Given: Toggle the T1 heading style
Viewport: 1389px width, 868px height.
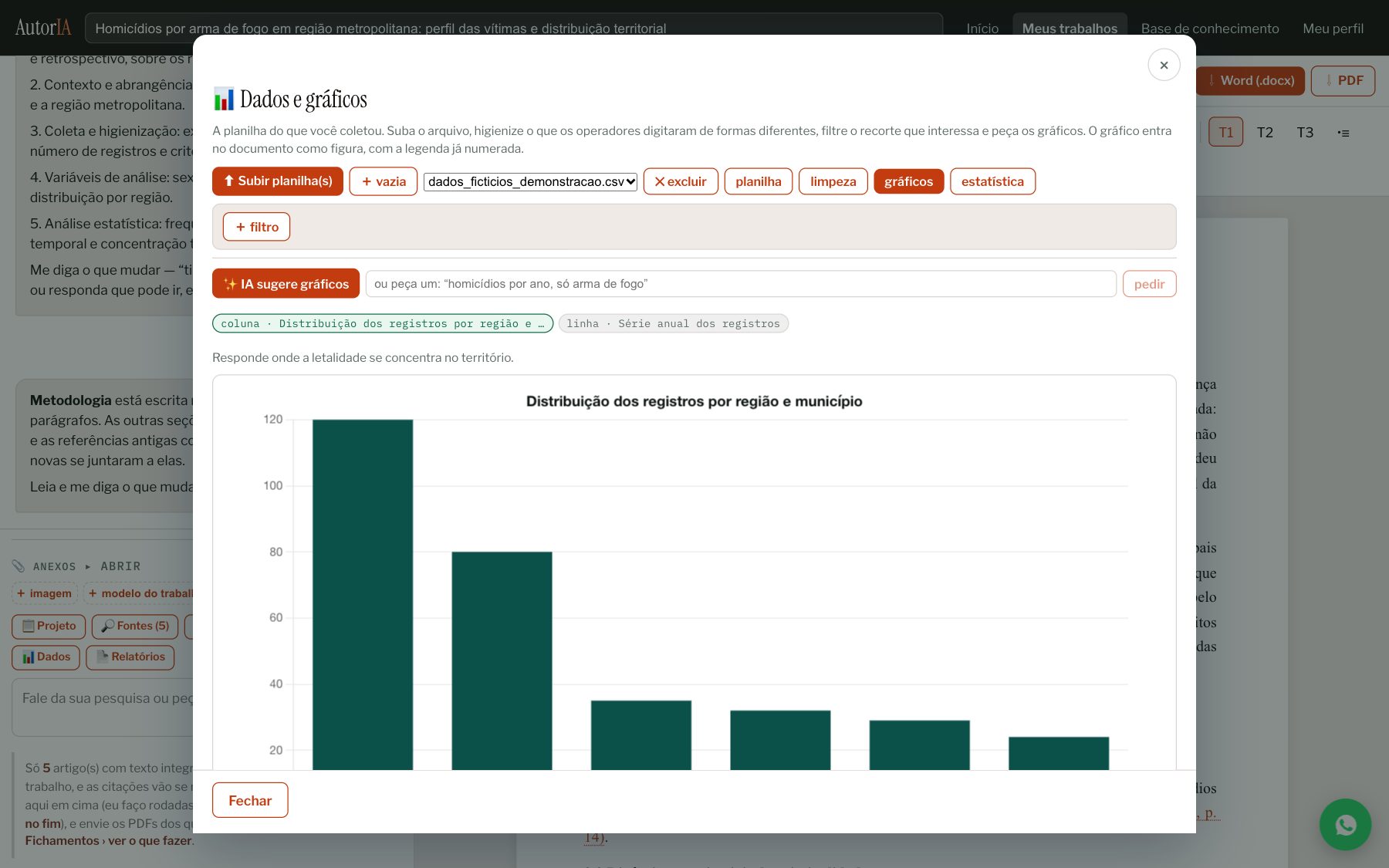Looking at the screenshot, I should pyautogui.click(x=1225, y=132).
